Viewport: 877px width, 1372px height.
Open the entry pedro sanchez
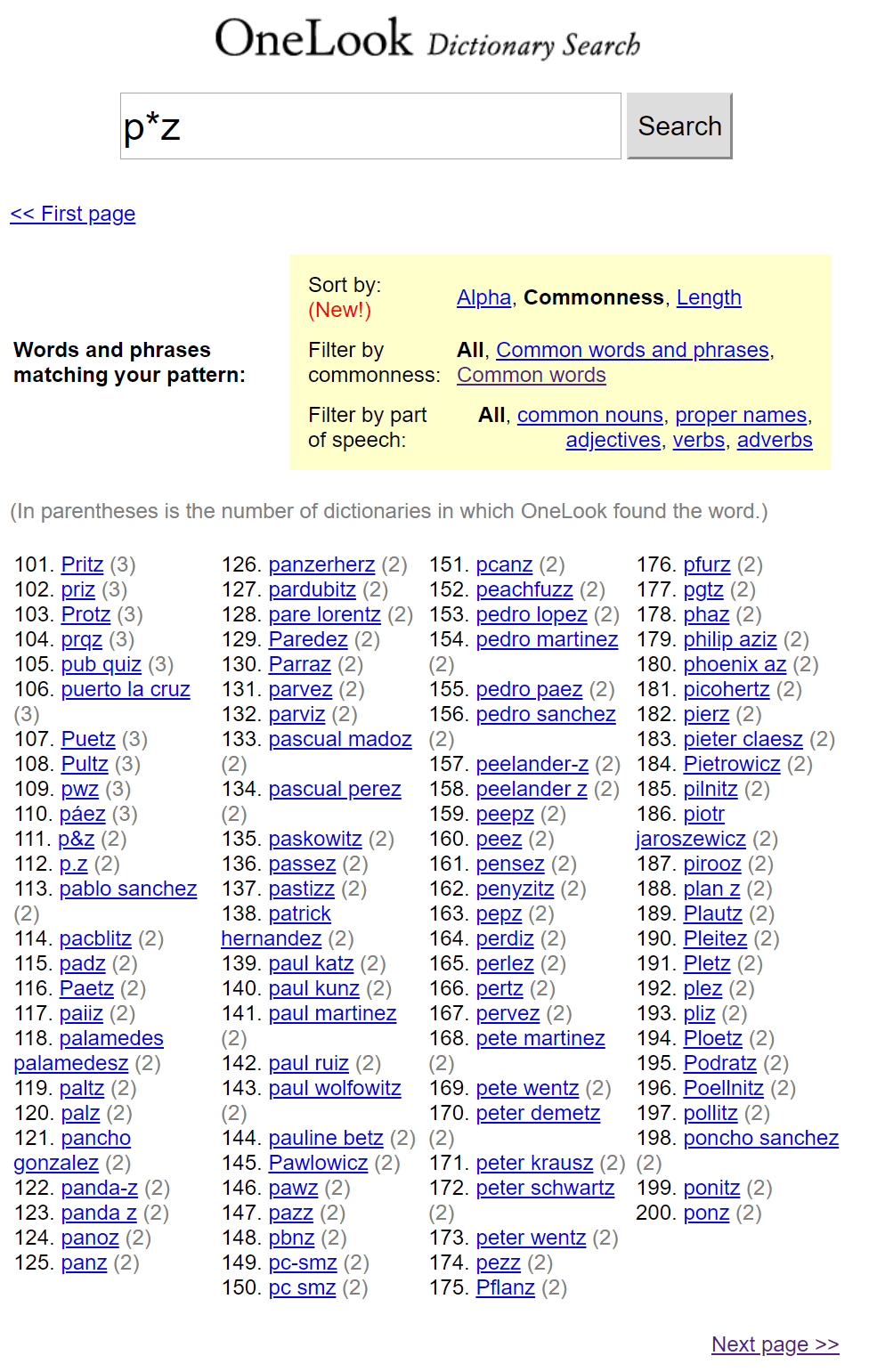pos(546,714)
